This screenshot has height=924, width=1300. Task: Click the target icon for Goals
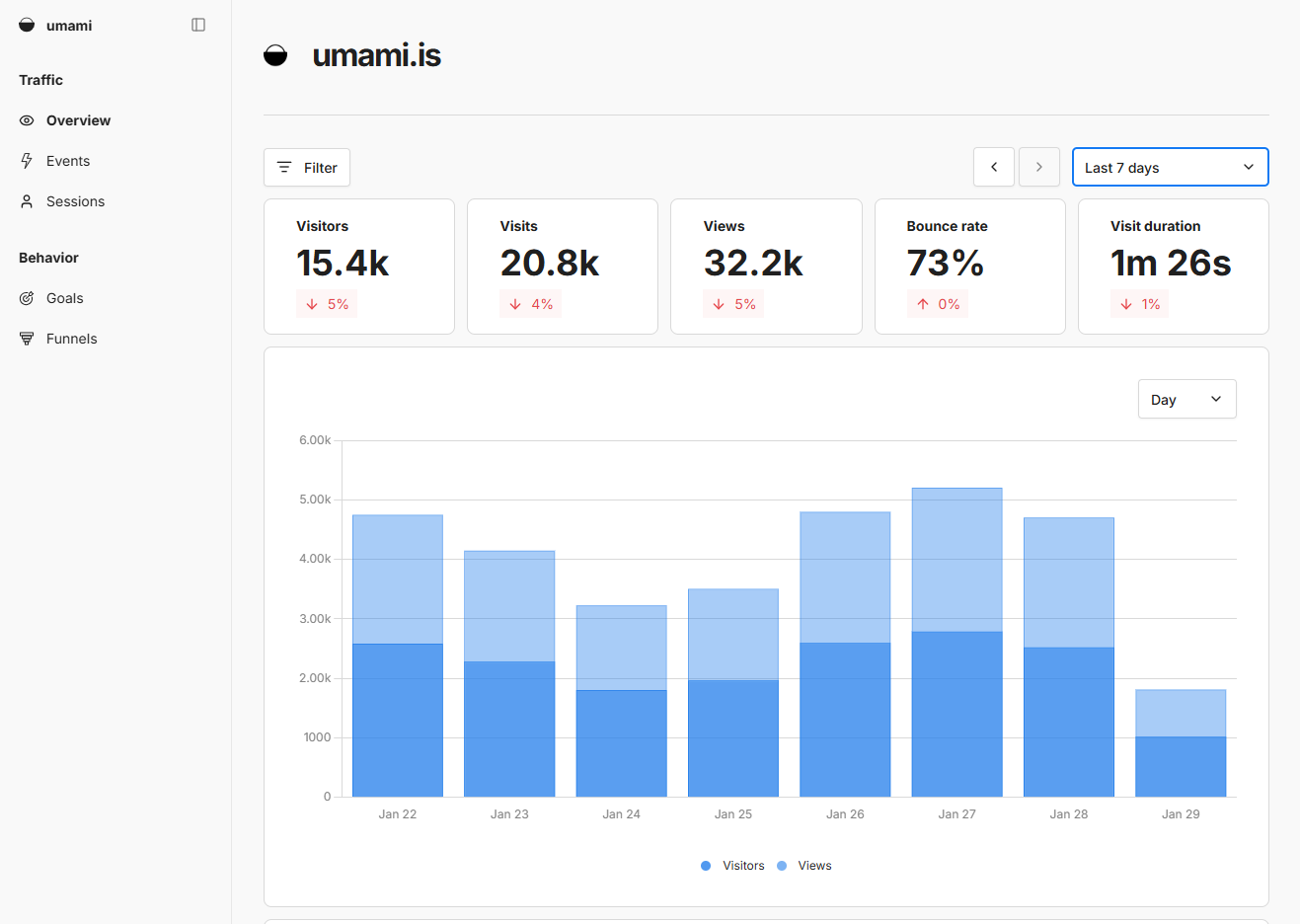27,298
